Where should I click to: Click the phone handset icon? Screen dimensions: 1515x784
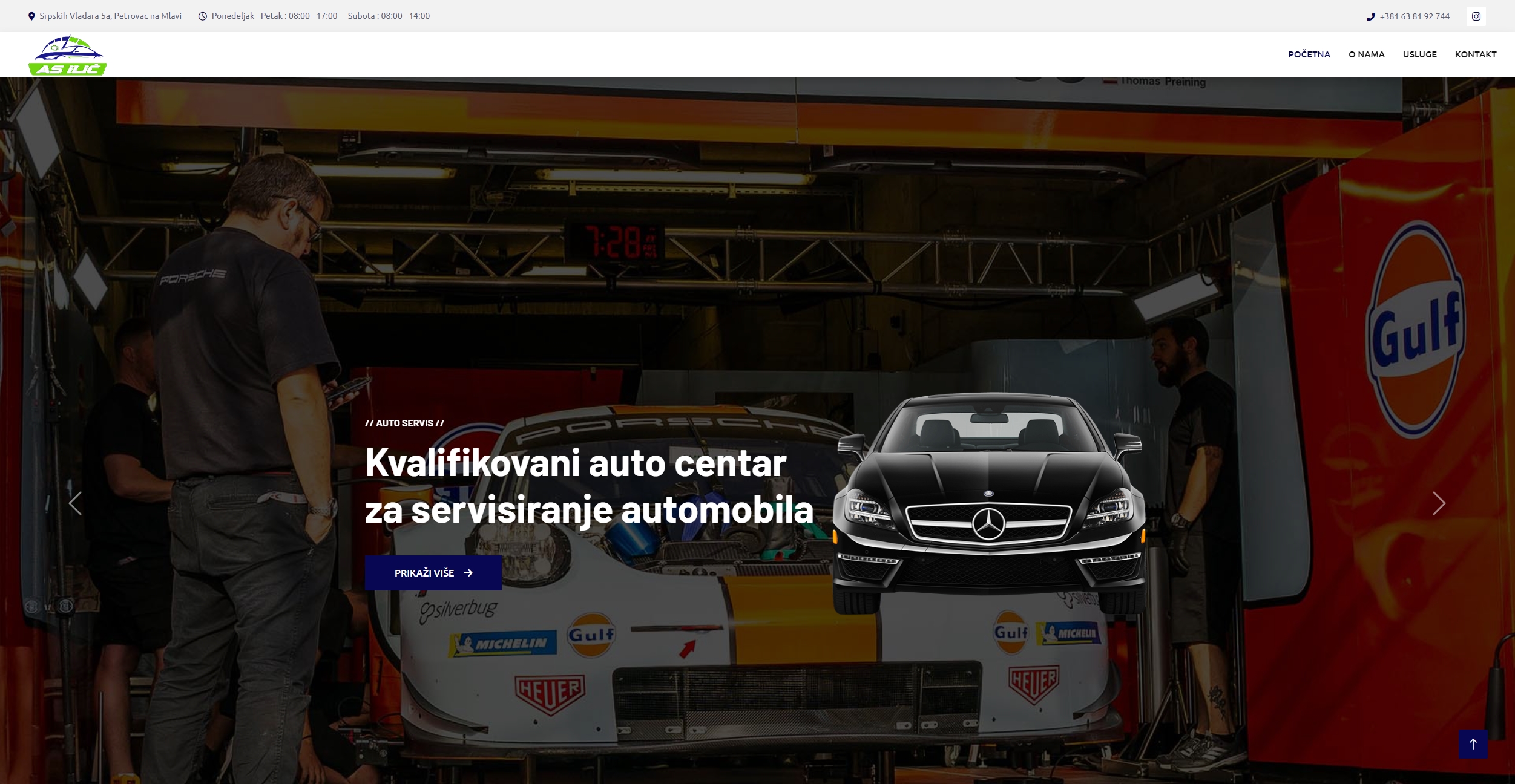point(1370,17)
